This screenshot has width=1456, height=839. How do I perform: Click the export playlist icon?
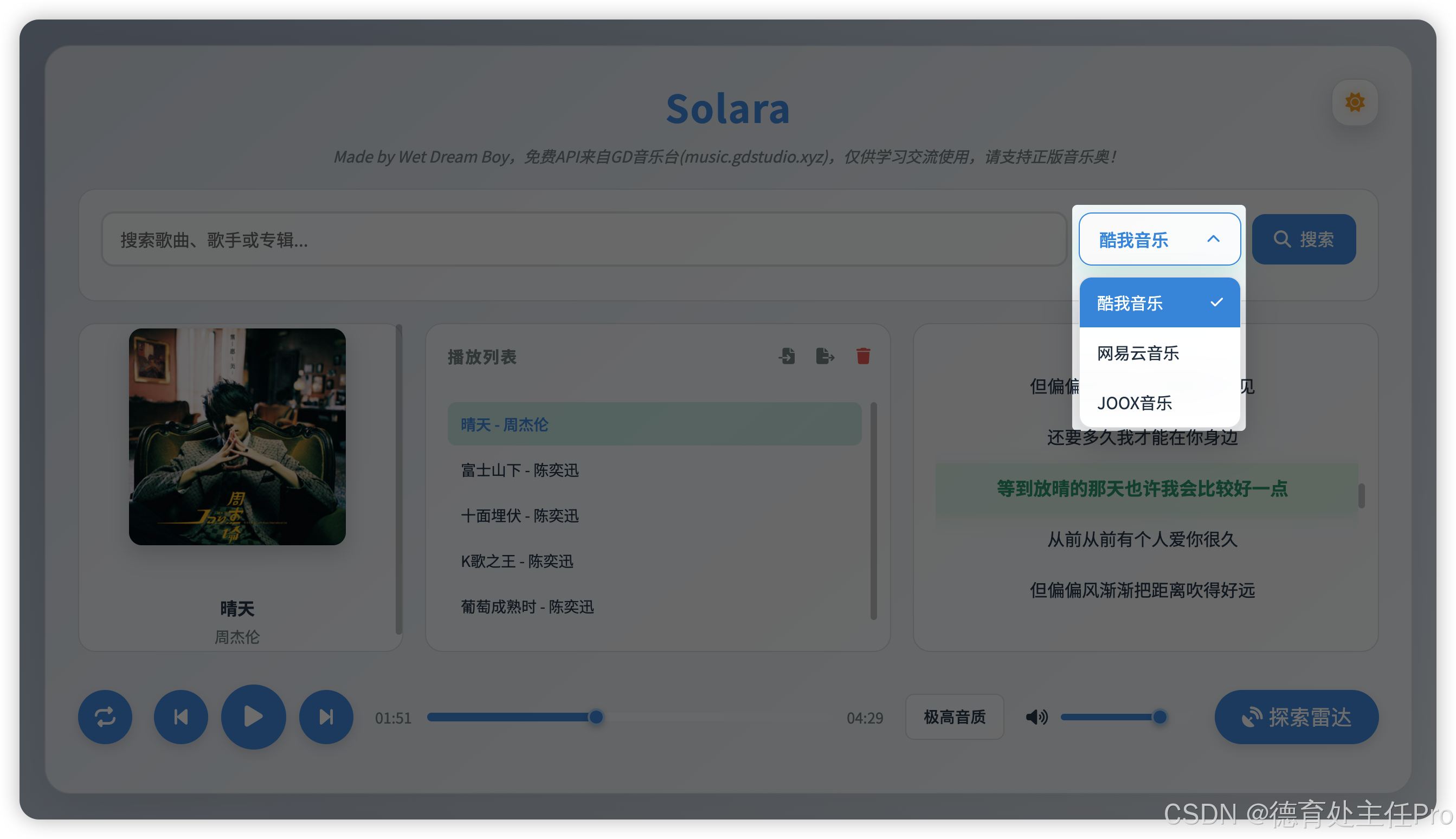tap(824, 356)
